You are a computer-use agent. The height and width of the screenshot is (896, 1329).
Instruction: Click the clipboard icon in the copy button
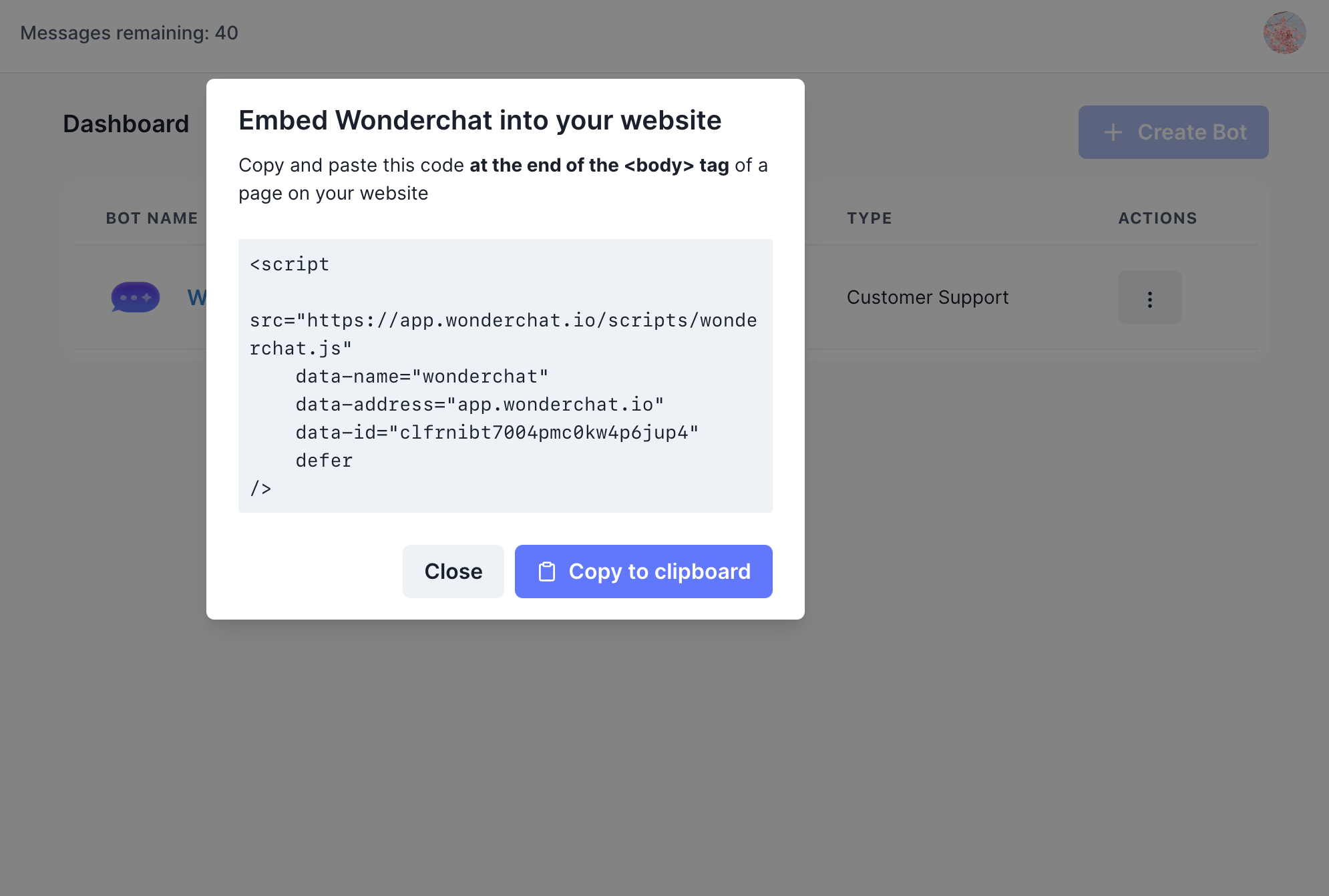(547, 572)
